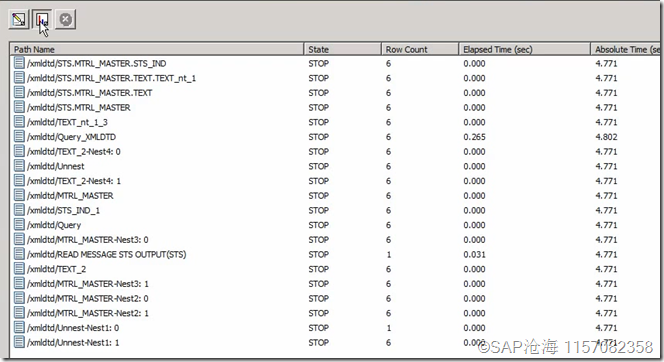
Task: Select path /xmldtd/READ MESSAGE STS OUTPUT(STS)
Action: coord(107,254)
